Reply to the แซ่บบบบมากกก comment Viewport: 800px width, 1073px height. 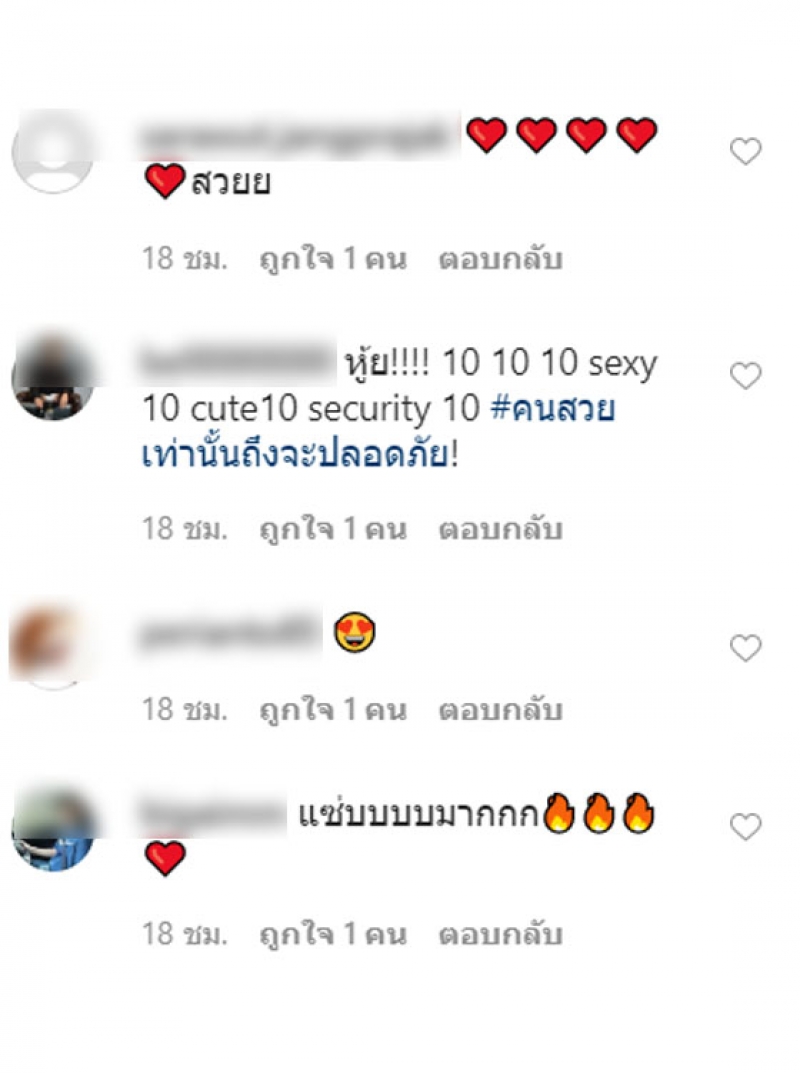500,935
